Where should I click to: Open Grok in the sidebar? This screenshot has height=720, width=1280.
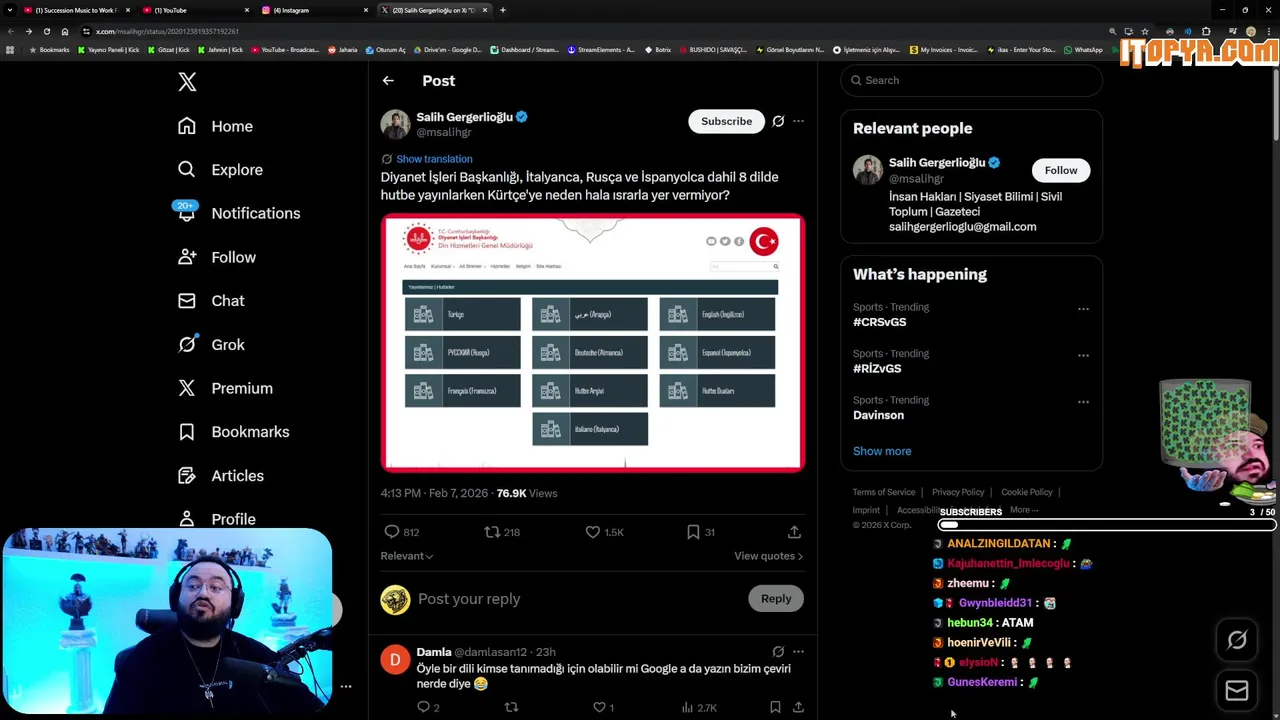point(211,345)
